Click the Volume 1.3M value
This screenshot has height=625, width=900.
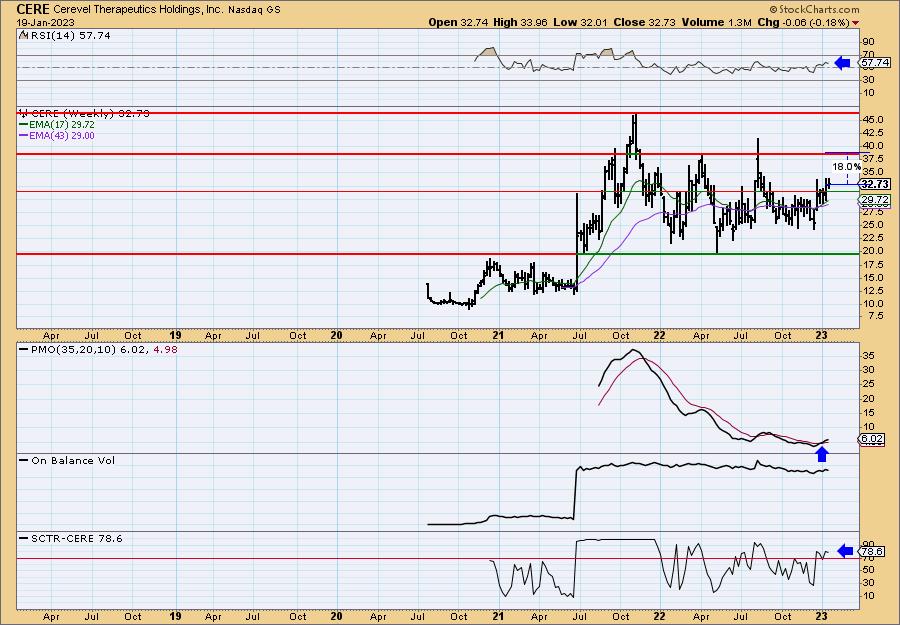[x=716, y=22]
